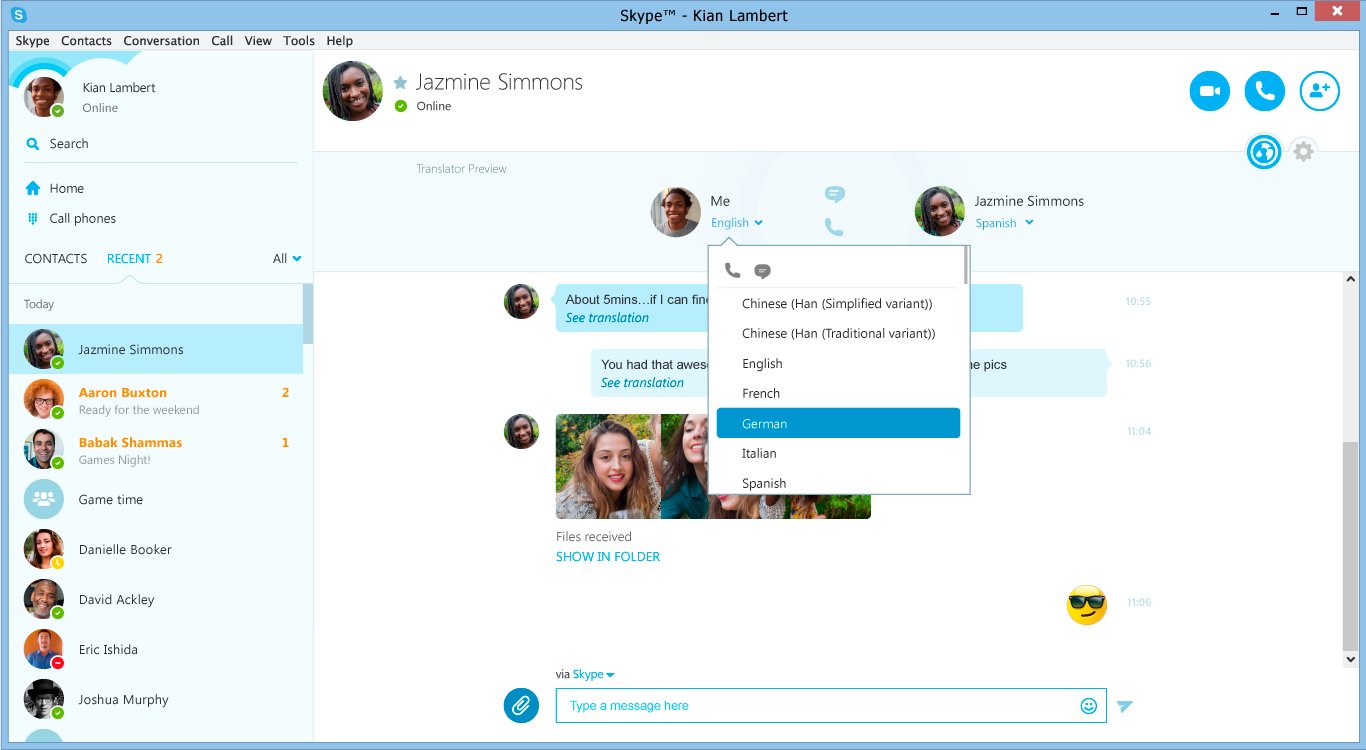This screenshot has width=1366, height=750.
Task: Click the Call phones dial pad icon
Action: point(33,219)
